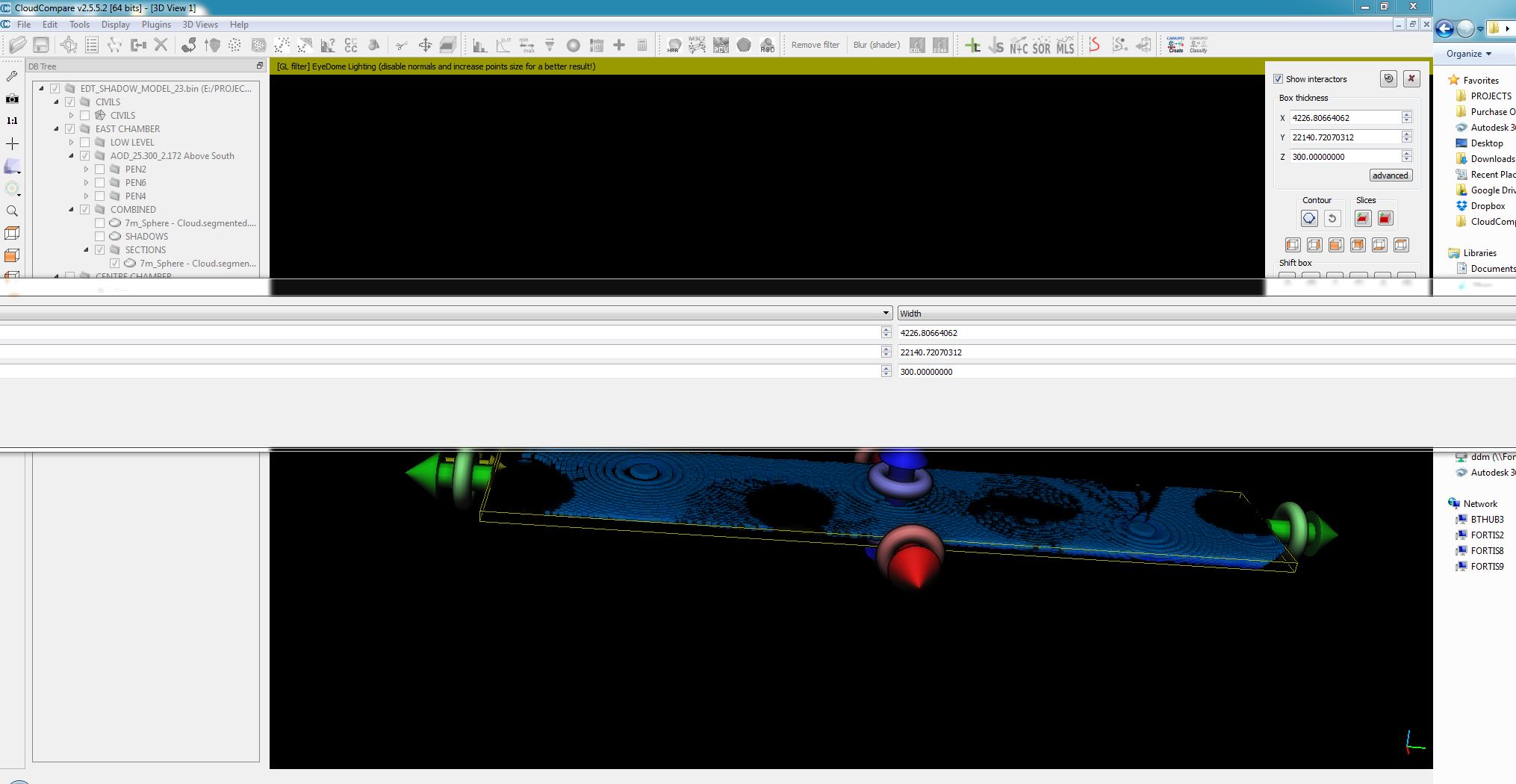Screen dimensions: 1516x784
Task: Open the 3D Views menu
Action: [x=200, y=25]
